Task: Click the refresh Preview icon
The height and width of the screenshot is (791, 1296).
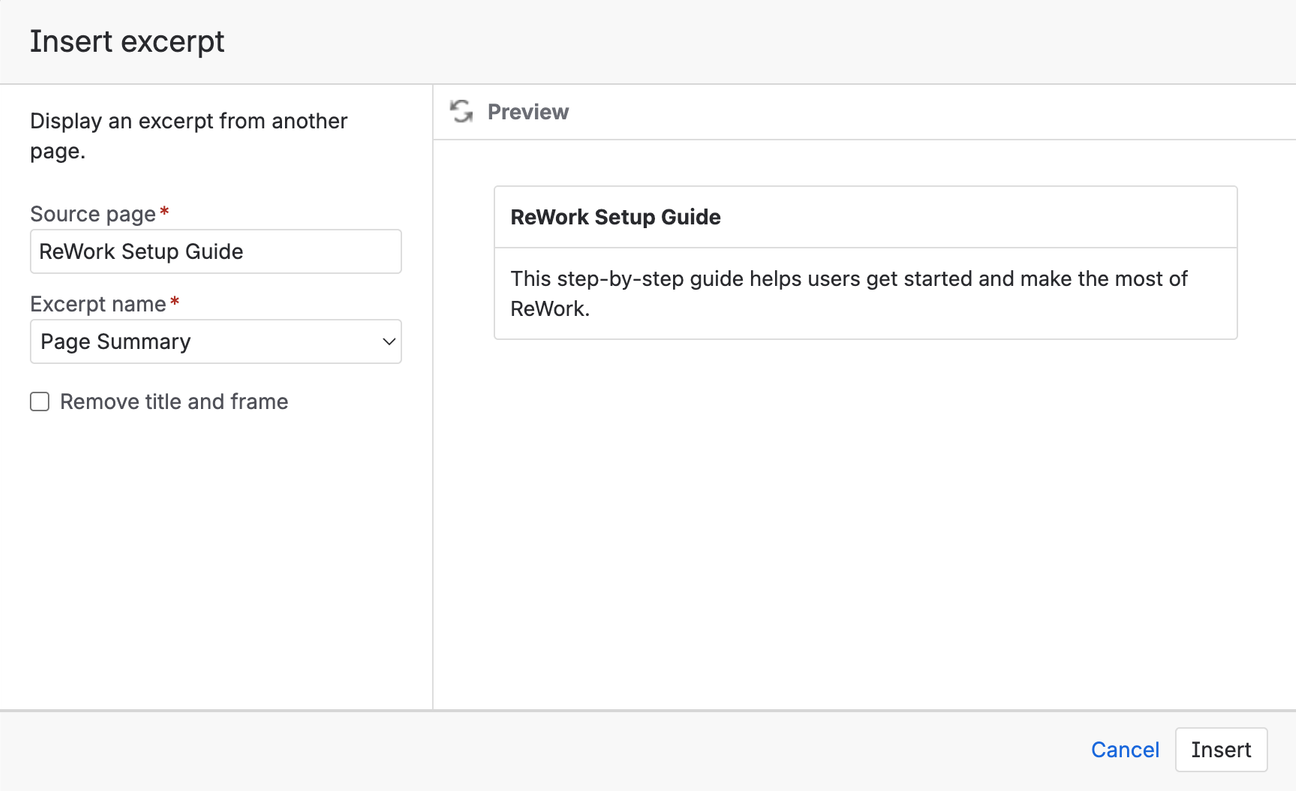Action: pos(461,112)
